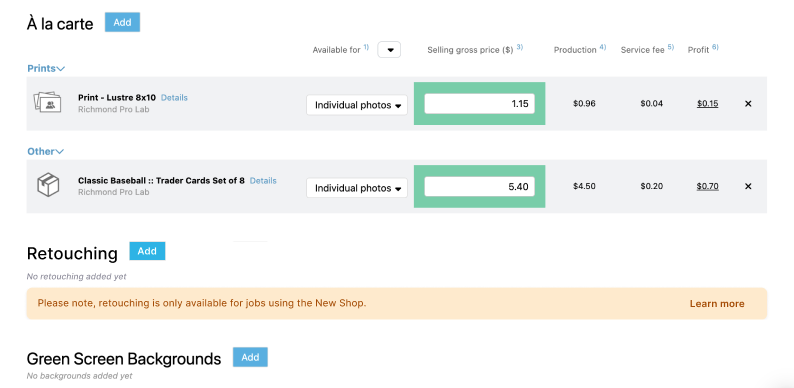
Task: Edit the 5.40 selling price field
Action: tap(480, 186)
